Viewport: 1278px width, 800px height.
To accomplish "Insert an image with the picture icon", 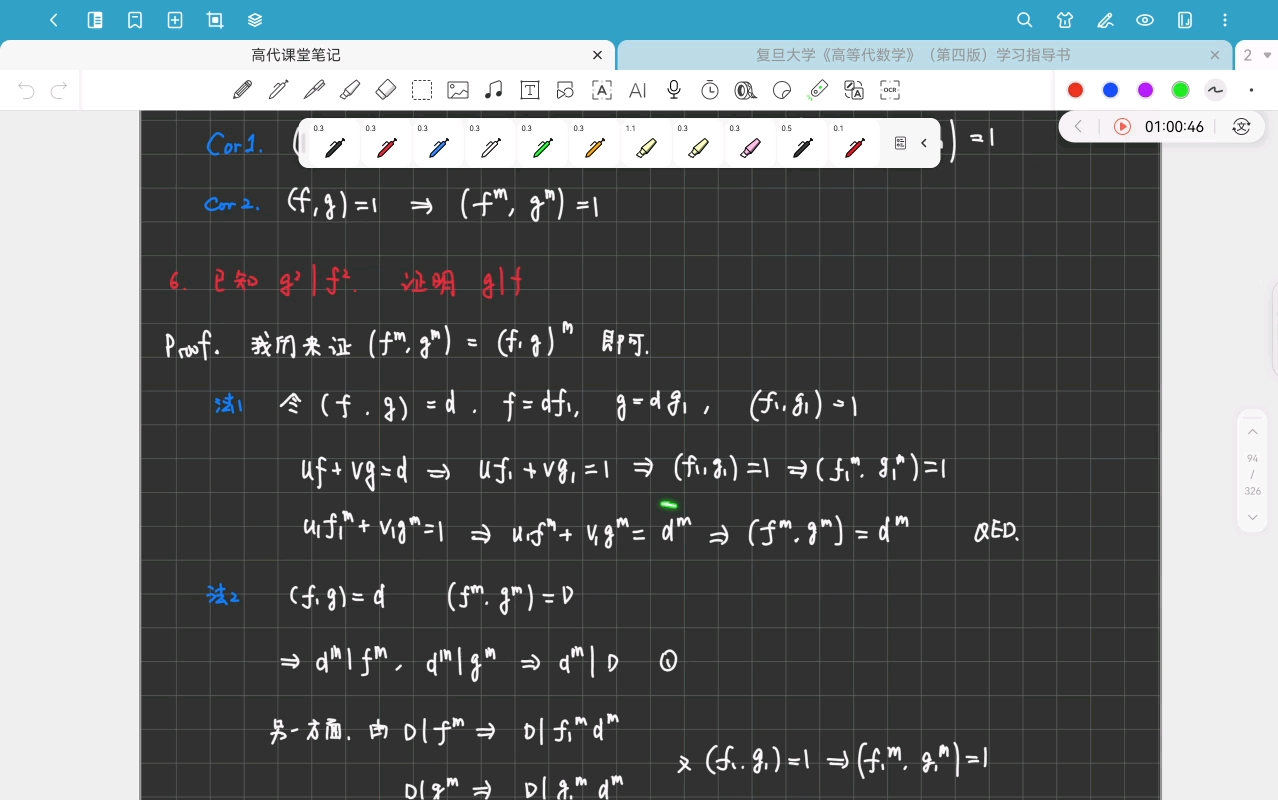I will click(x=458, y=90).
